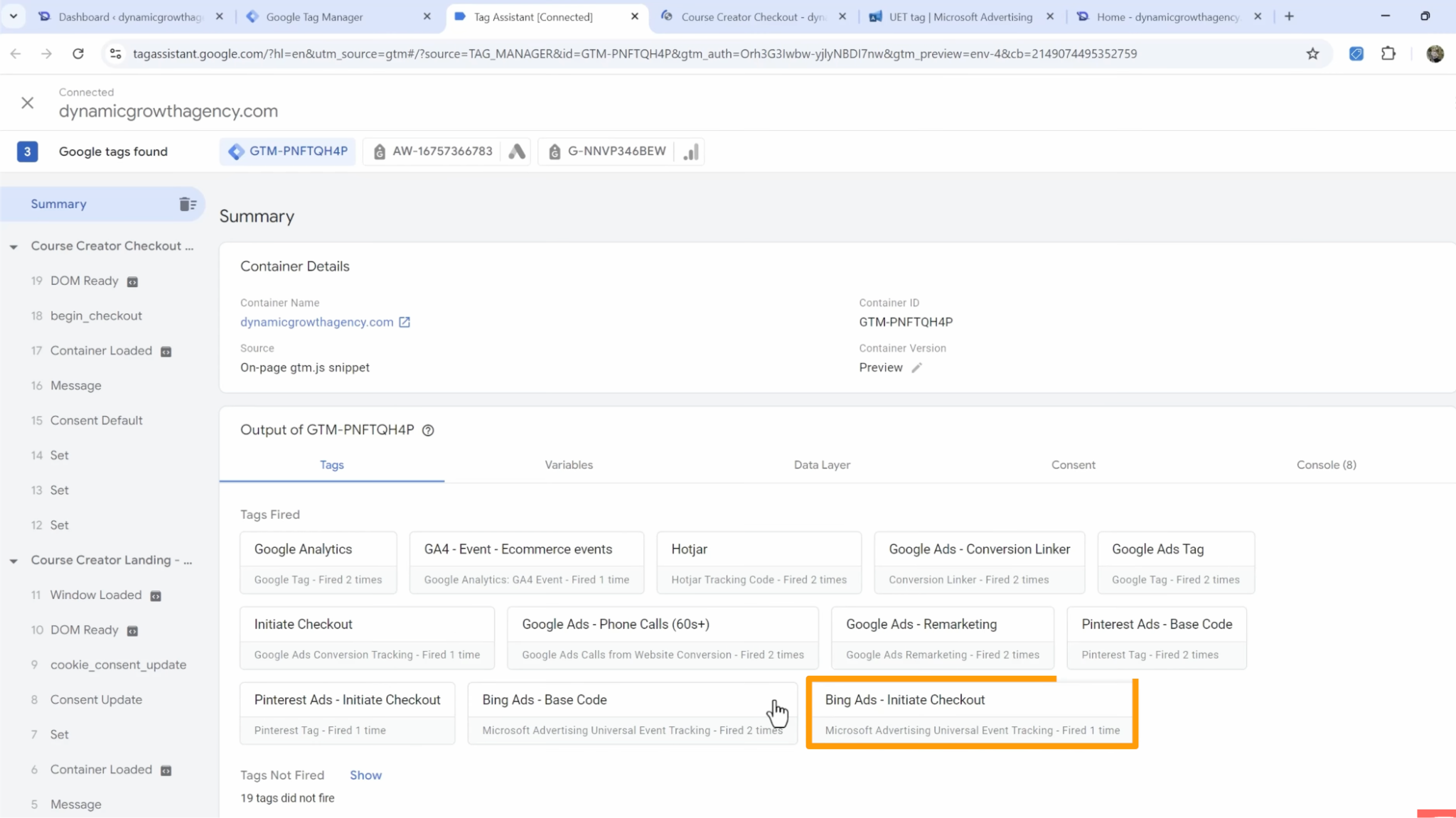Select event 14 Set
The width and height of the screenshot is (1456, 818).
coord(59,455)
